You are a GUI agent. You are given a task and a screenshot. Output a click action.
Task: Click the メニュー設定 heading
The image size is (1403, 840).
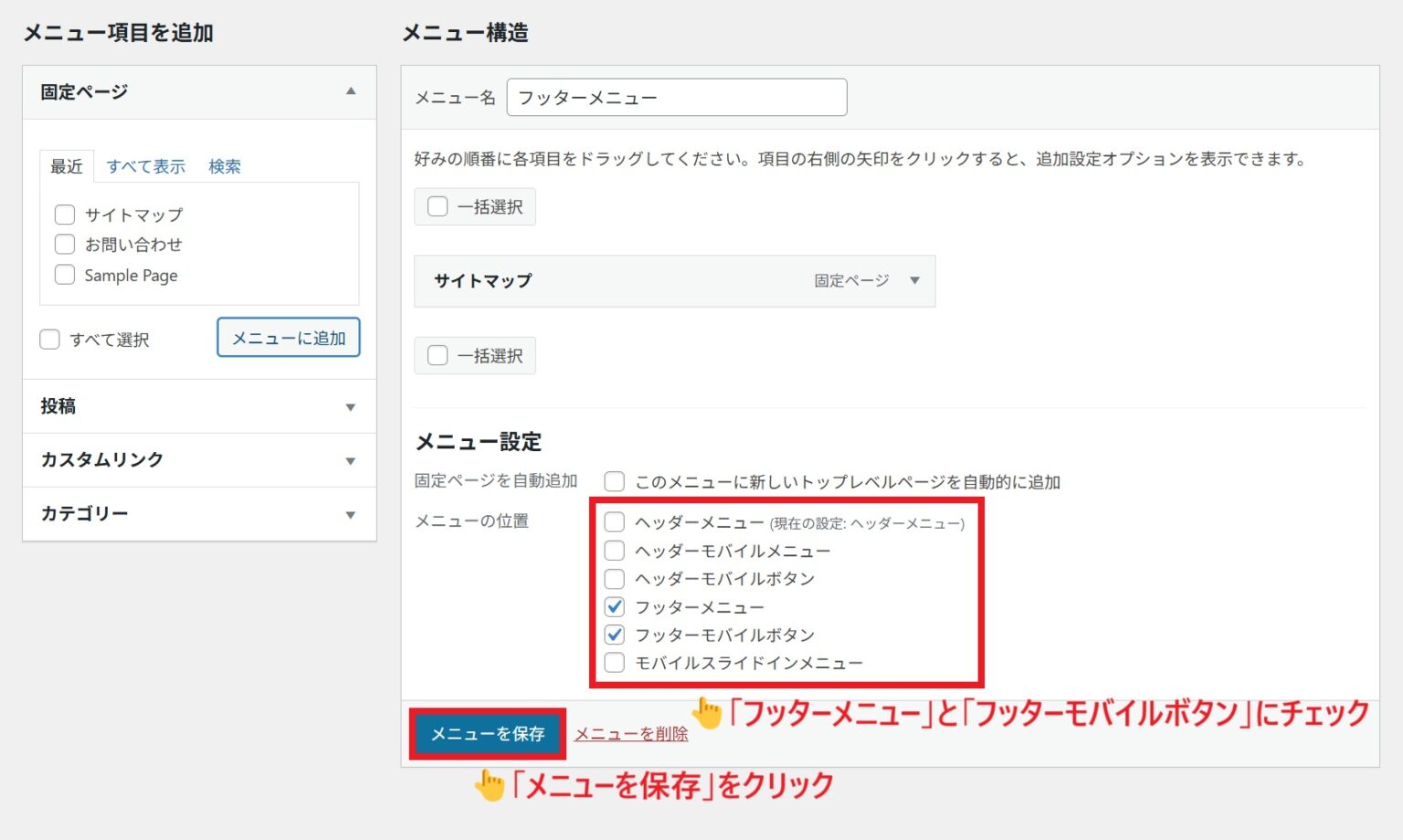(x=479, y=442)
